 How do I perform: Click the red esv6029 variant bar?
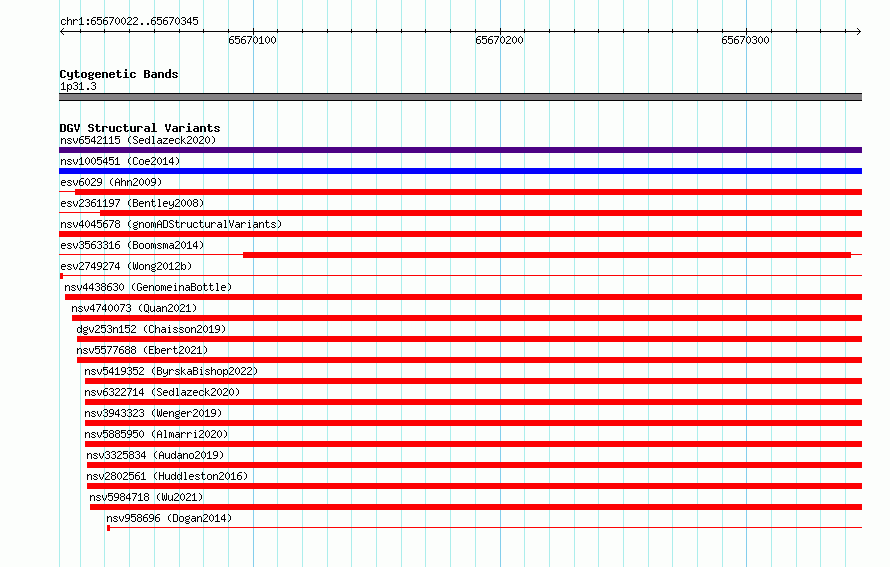(x=468, y=192)
